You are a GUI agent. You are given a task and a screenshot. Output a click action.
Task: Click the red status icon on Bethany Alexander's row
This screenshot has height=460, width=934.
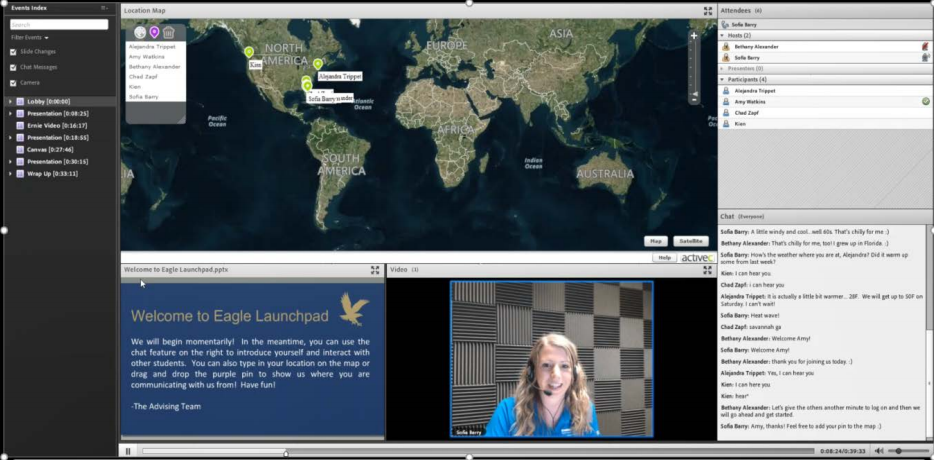pos(925,46)
